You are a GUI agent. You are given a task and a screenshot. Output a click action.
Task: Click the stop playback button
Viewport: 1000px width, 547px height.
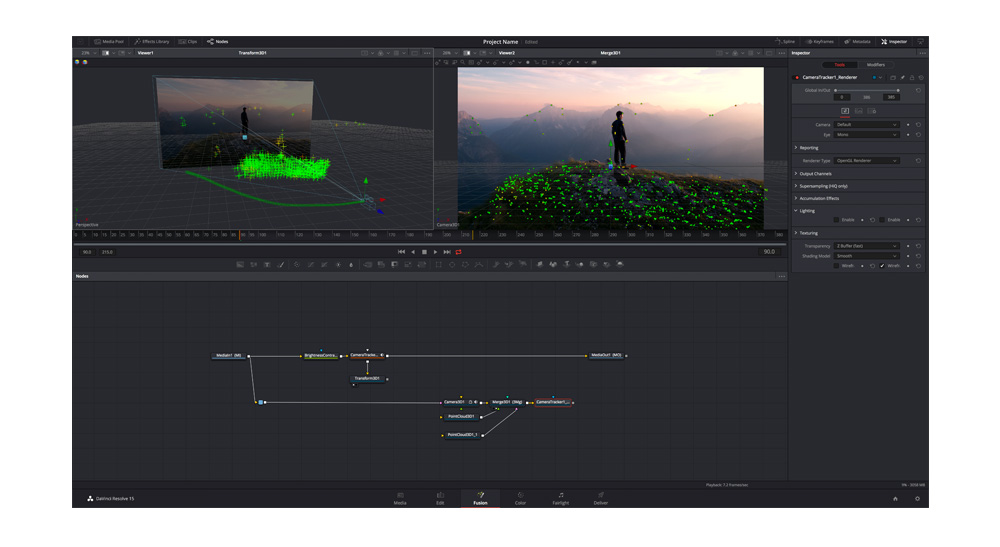424,252
